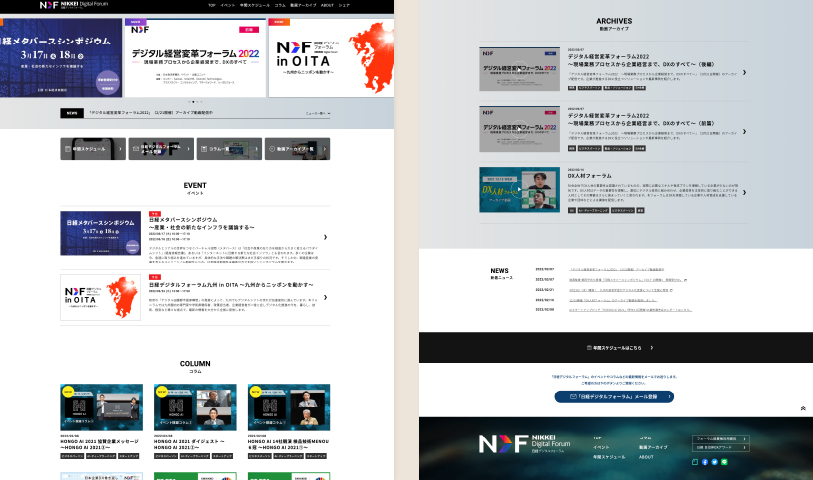This screenshot has width=813, height=480.
Task: Click the upper outlined button in the footer
Action: click(x=721, y=439)
